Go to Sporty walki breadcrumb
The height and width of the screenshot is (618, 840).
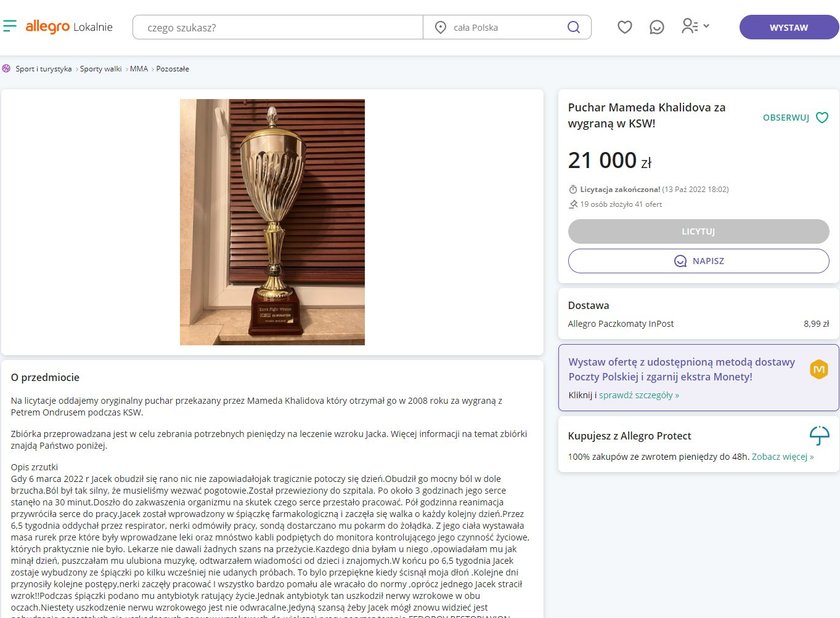(x=101, y=69)
